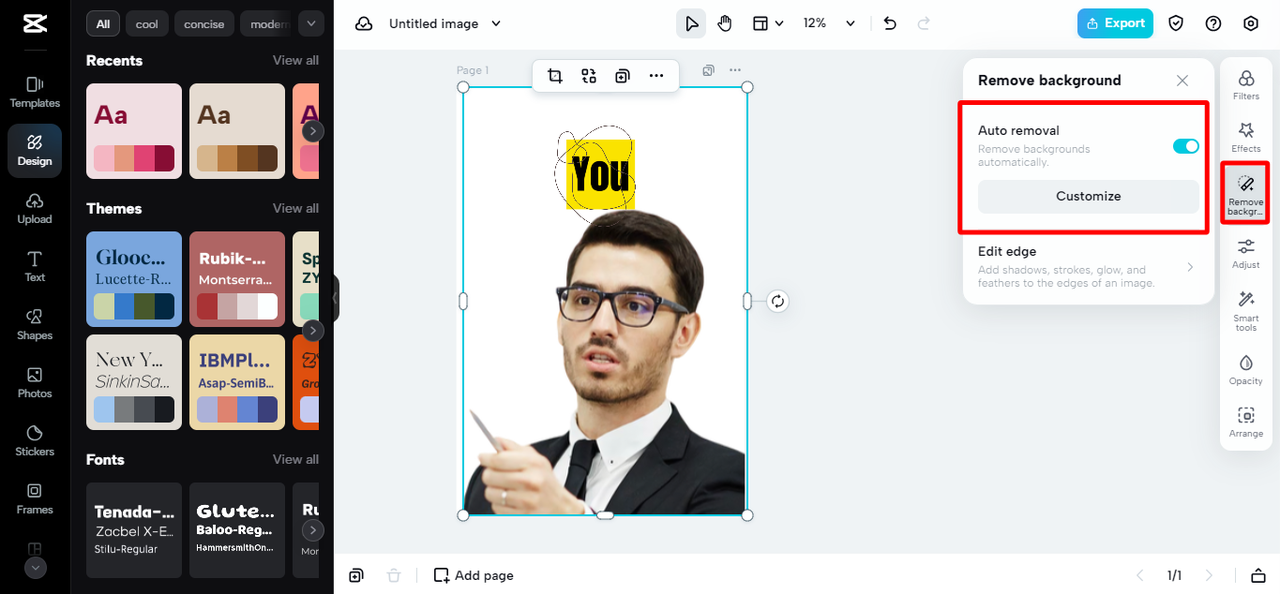
Task: Select the hand pan tool
Action: tap(725, 24)
